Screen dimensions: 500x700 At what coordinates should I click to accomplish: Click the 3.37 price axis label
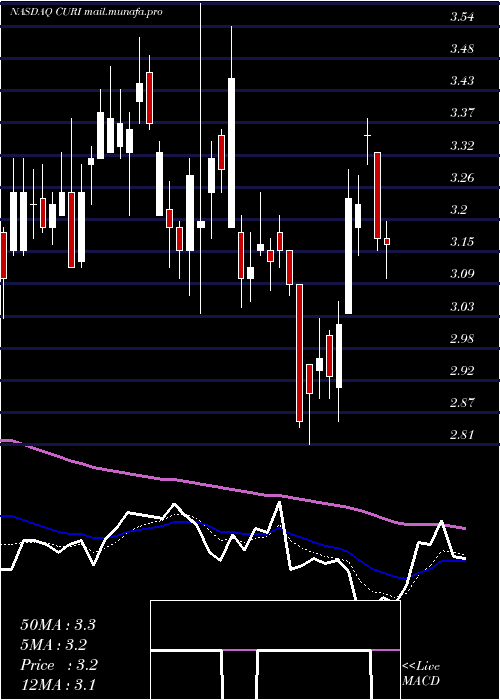click(462, 113)
